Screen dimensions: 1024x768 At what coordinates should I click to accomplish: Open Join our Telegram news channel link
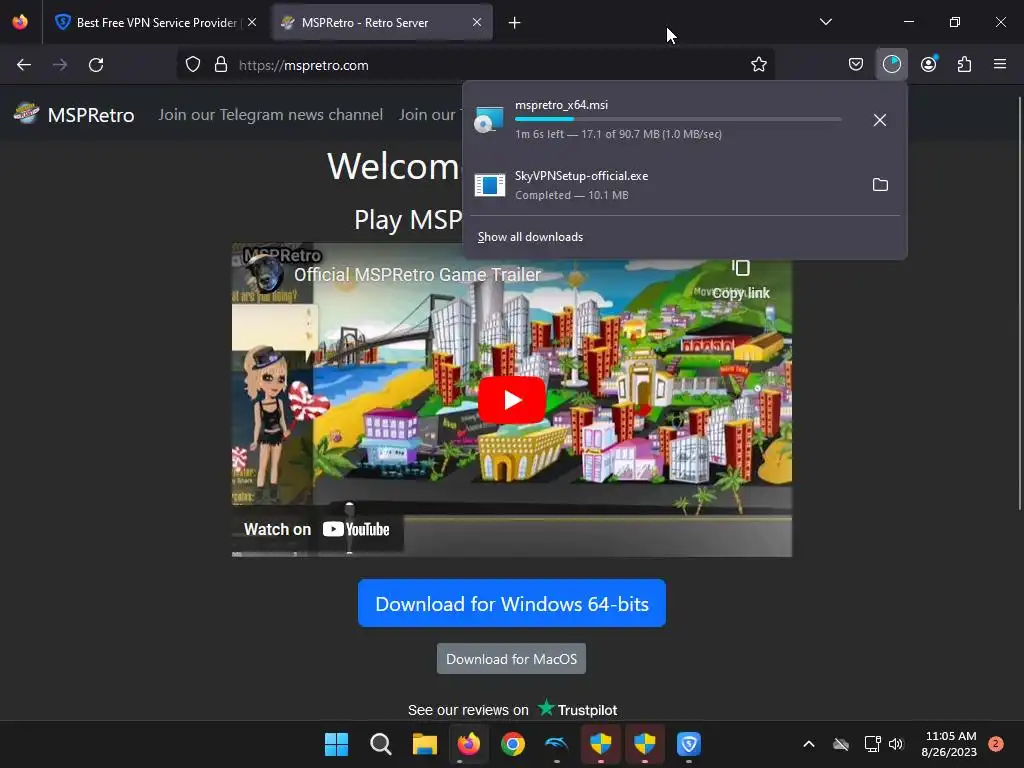tap(270, 115)
